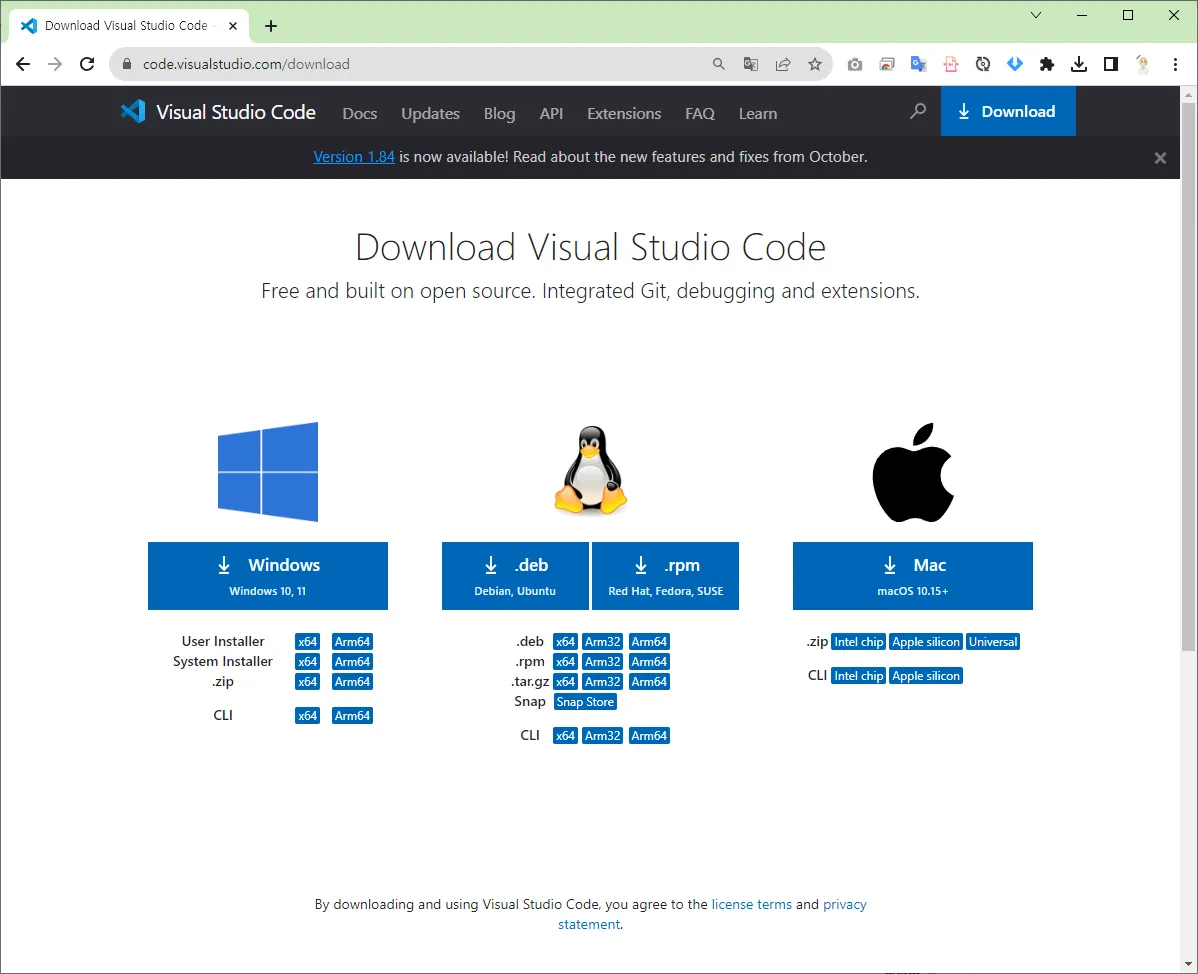The width and height of the screenshot is (1198, 974).
Task: Open the Docs menu item
Action: pos(360,113)
